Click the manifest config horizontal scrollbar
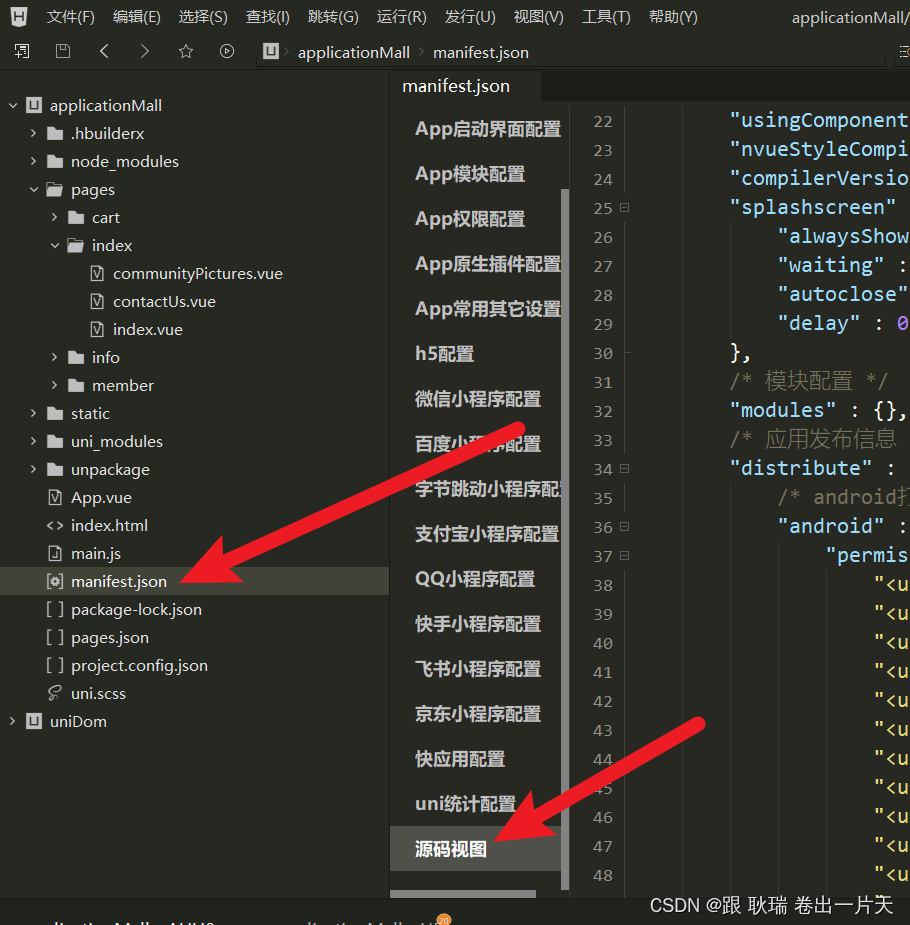This screenshot has width=910, height=925. [463, 893]
